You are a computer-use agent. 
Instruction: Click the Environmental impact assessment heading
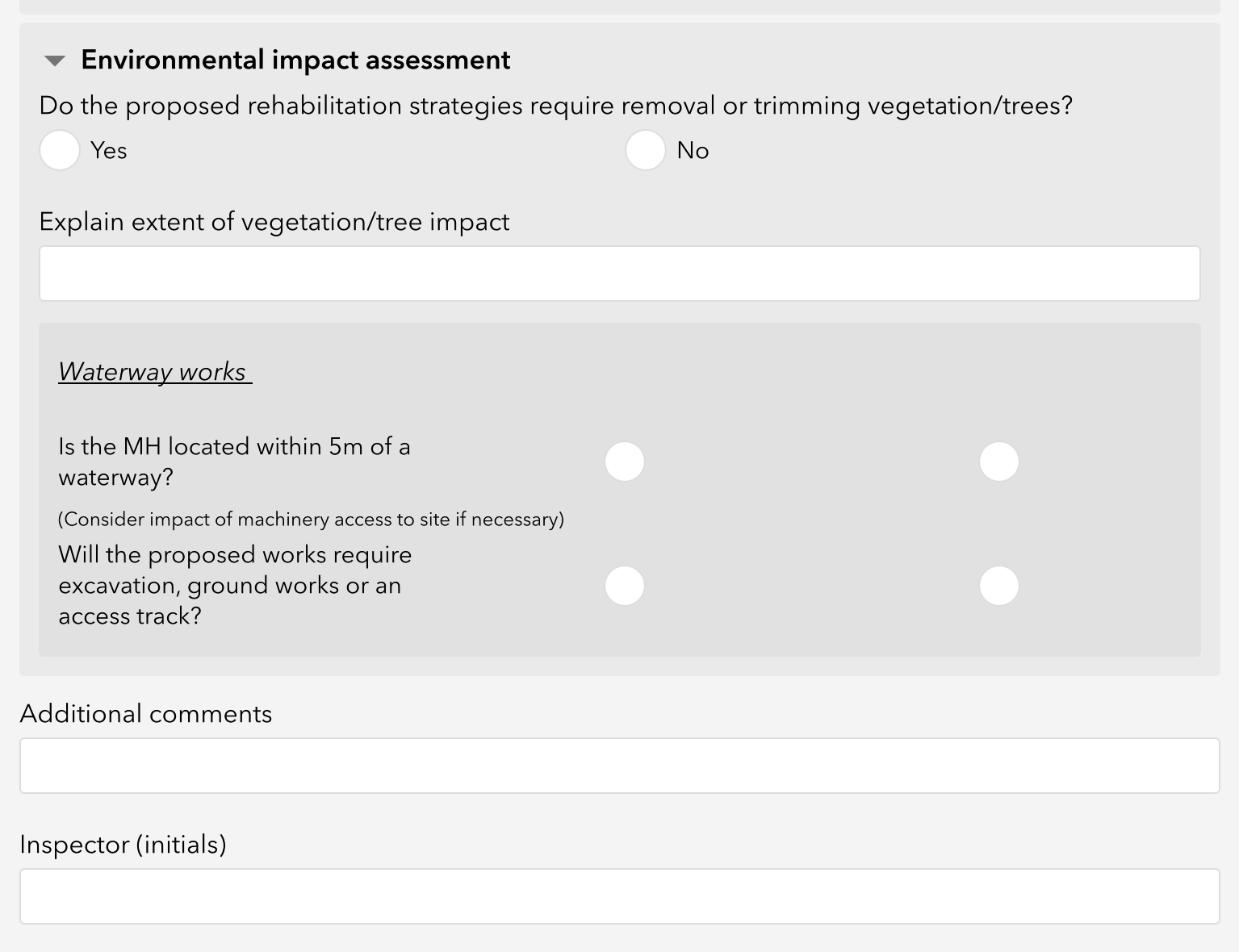(x=295, y=61)
